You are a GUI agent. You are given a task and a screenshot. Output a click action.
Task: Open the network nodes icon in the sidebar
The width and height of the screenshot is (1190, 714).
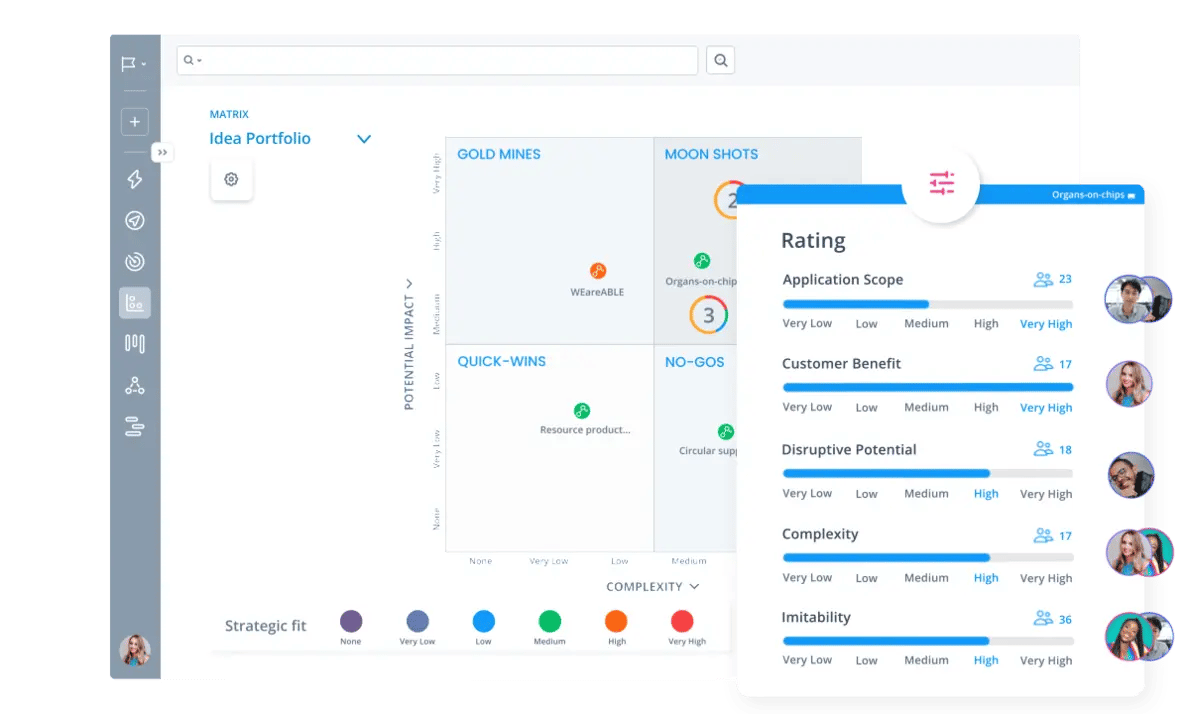134,384
